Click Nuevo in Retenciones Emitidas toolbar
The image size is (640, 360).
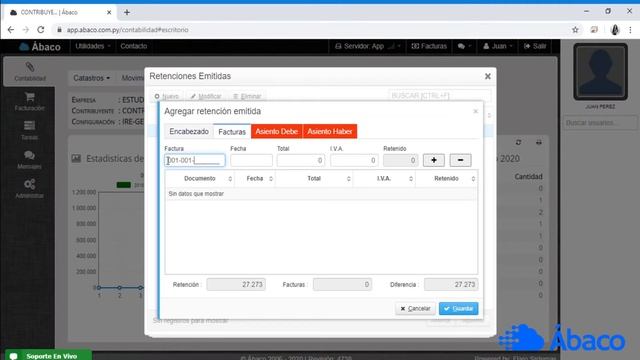(167, 96)
